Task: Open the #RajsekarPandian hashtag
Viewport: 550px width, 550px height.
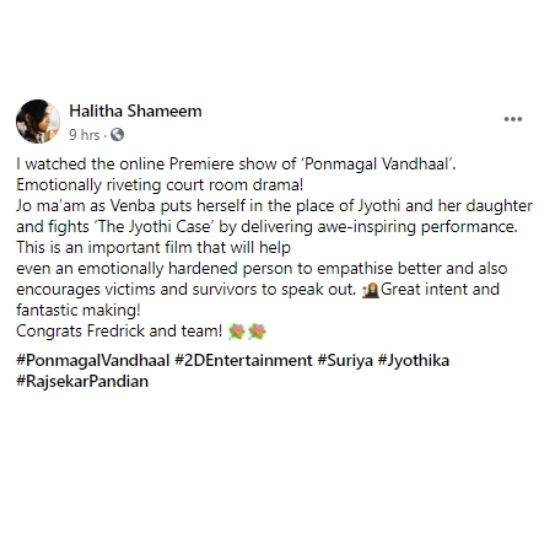Action: [x=82, y=382]
